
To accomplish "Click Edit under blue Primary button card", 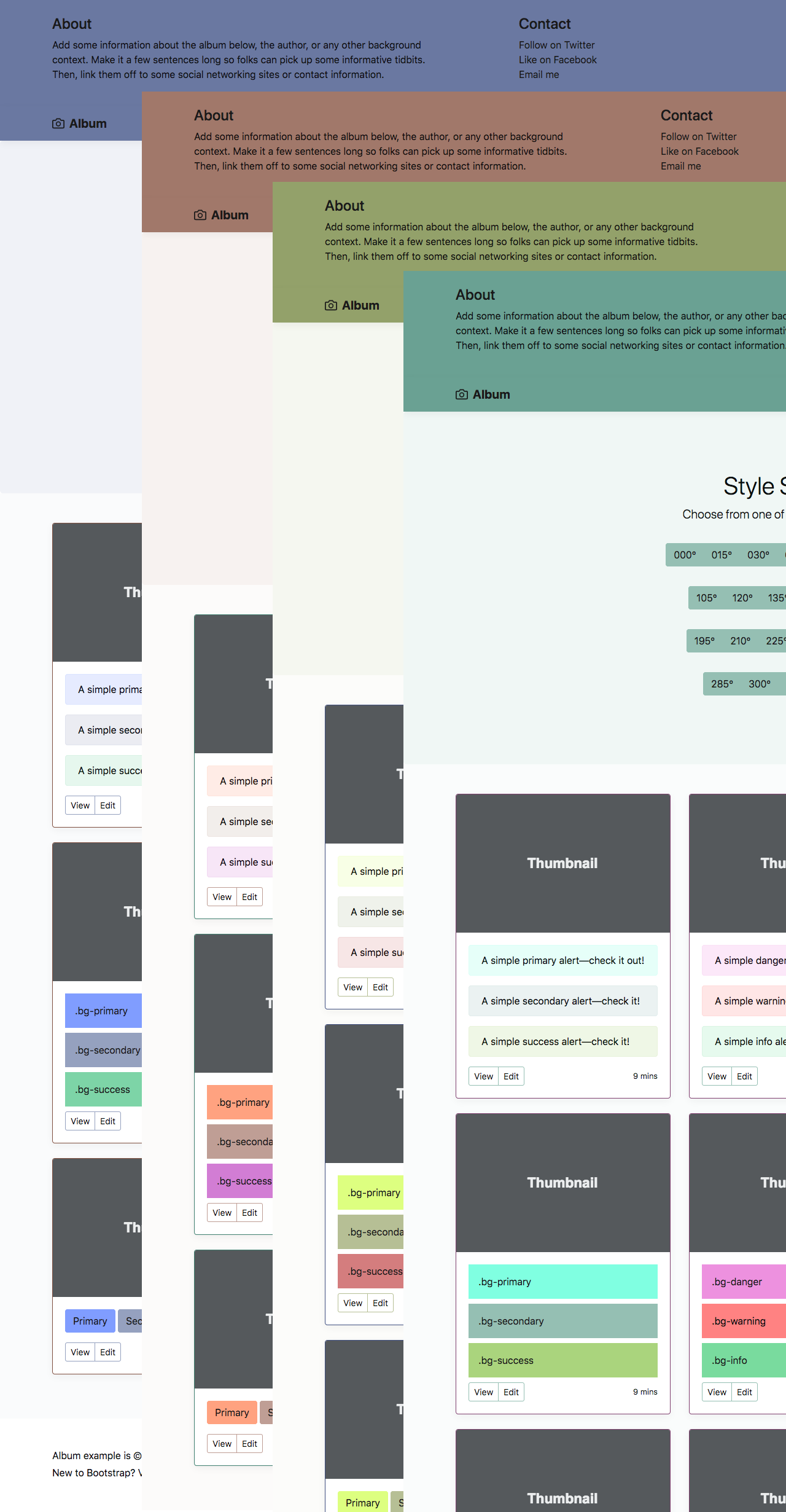I will coord(107,1352).
